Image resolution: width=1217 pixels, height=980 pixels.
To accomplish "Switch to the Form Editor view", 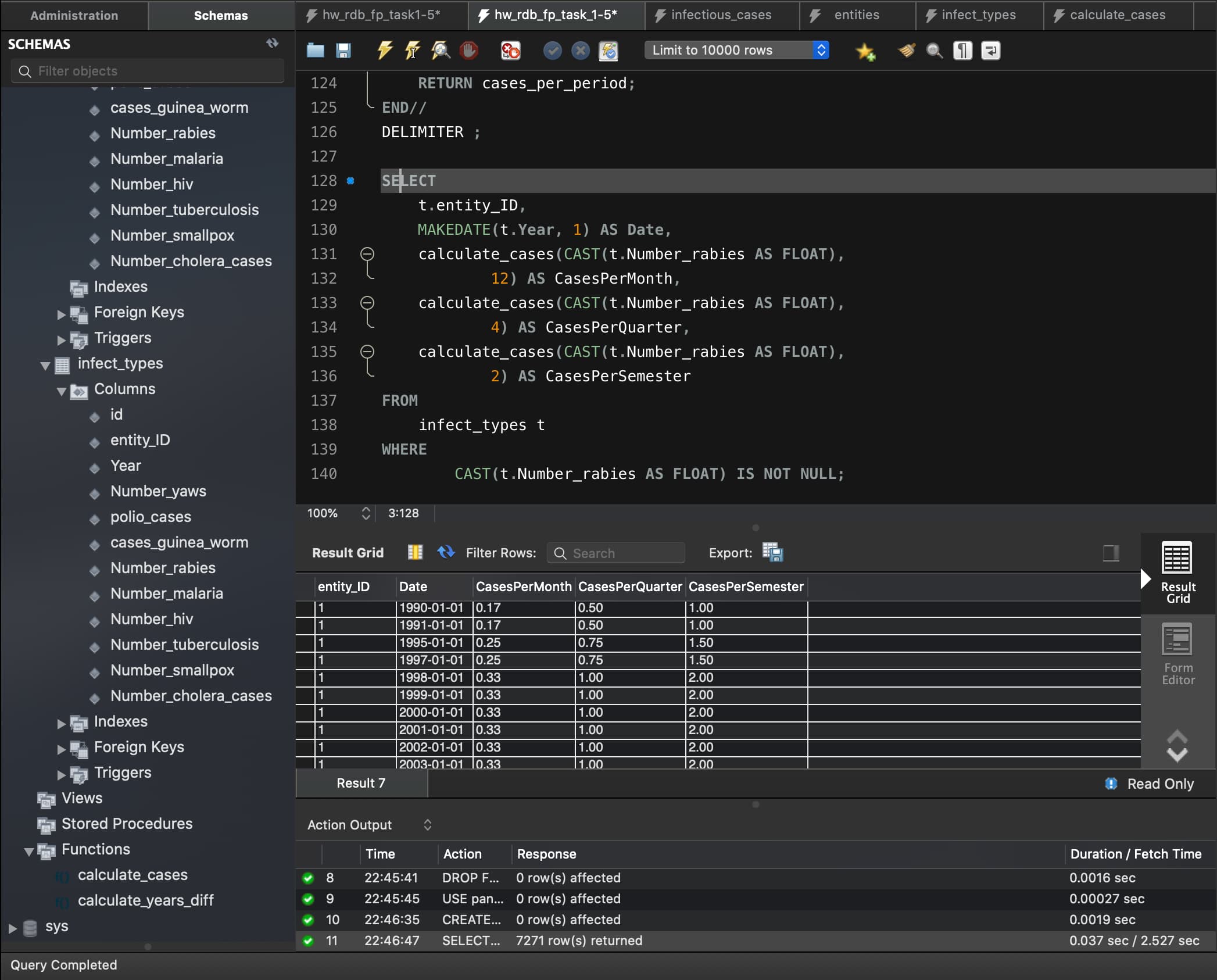I will click(x=1177, y=654).
